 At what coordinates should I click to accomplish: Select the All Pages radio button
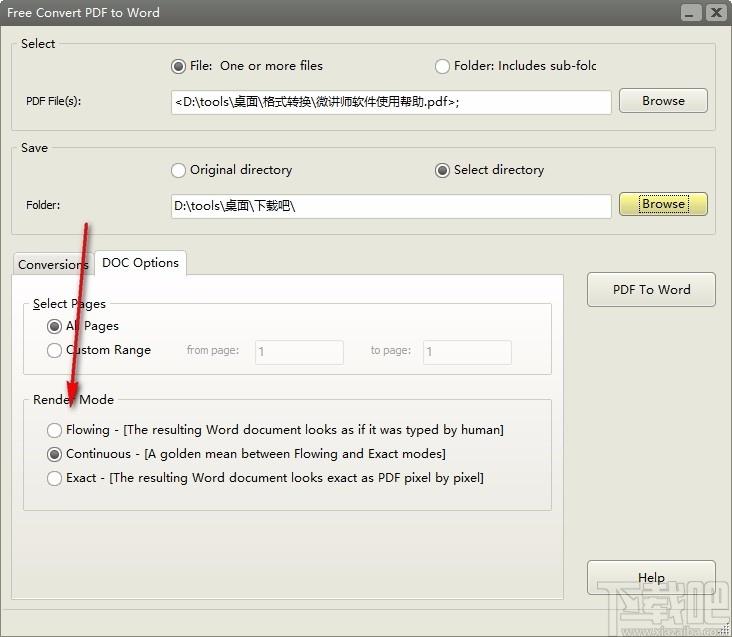[54, 326]
